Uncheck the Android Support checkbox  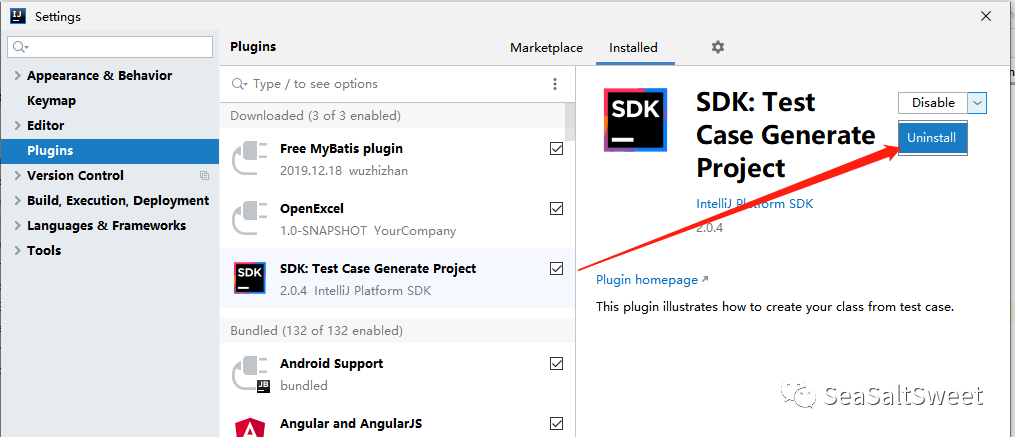(556, 364)
